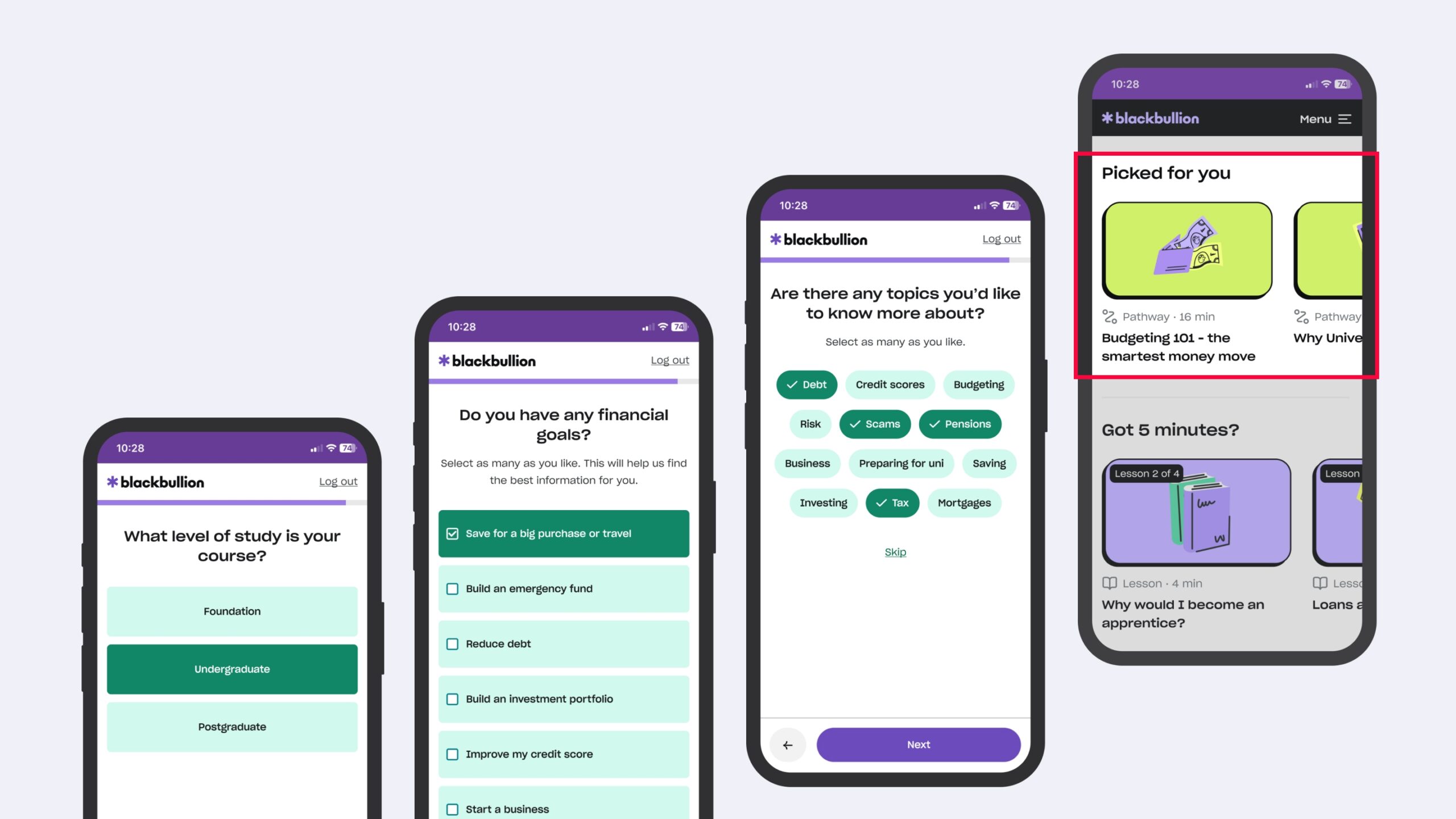Click the Blackbullion star asterisk icon
1456x819 pixels.
[x=1107, y=118]
